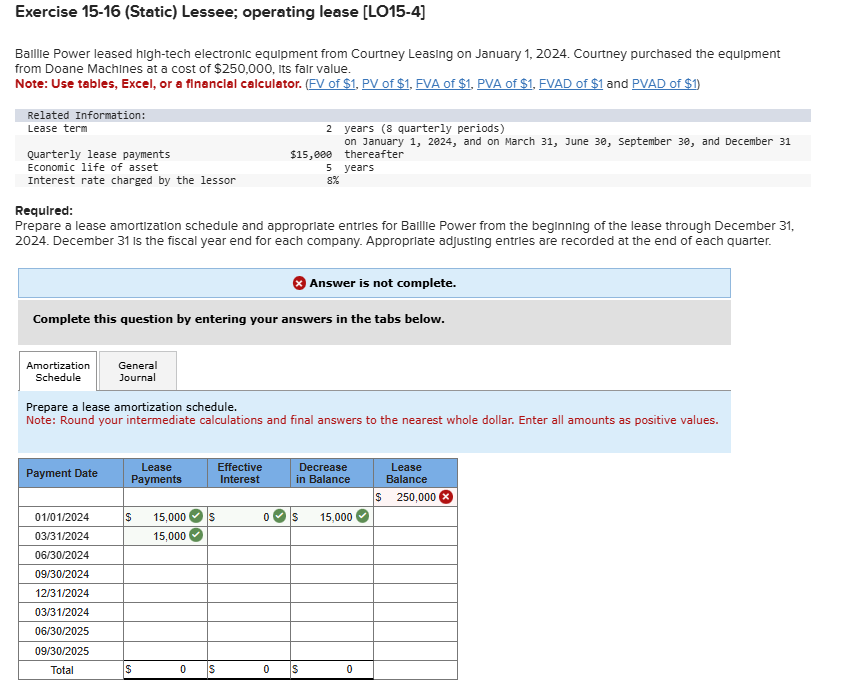Click the decrease in balance cell for 09/30/2024
The image size is (855, 687).
click(x=330, y=574)
